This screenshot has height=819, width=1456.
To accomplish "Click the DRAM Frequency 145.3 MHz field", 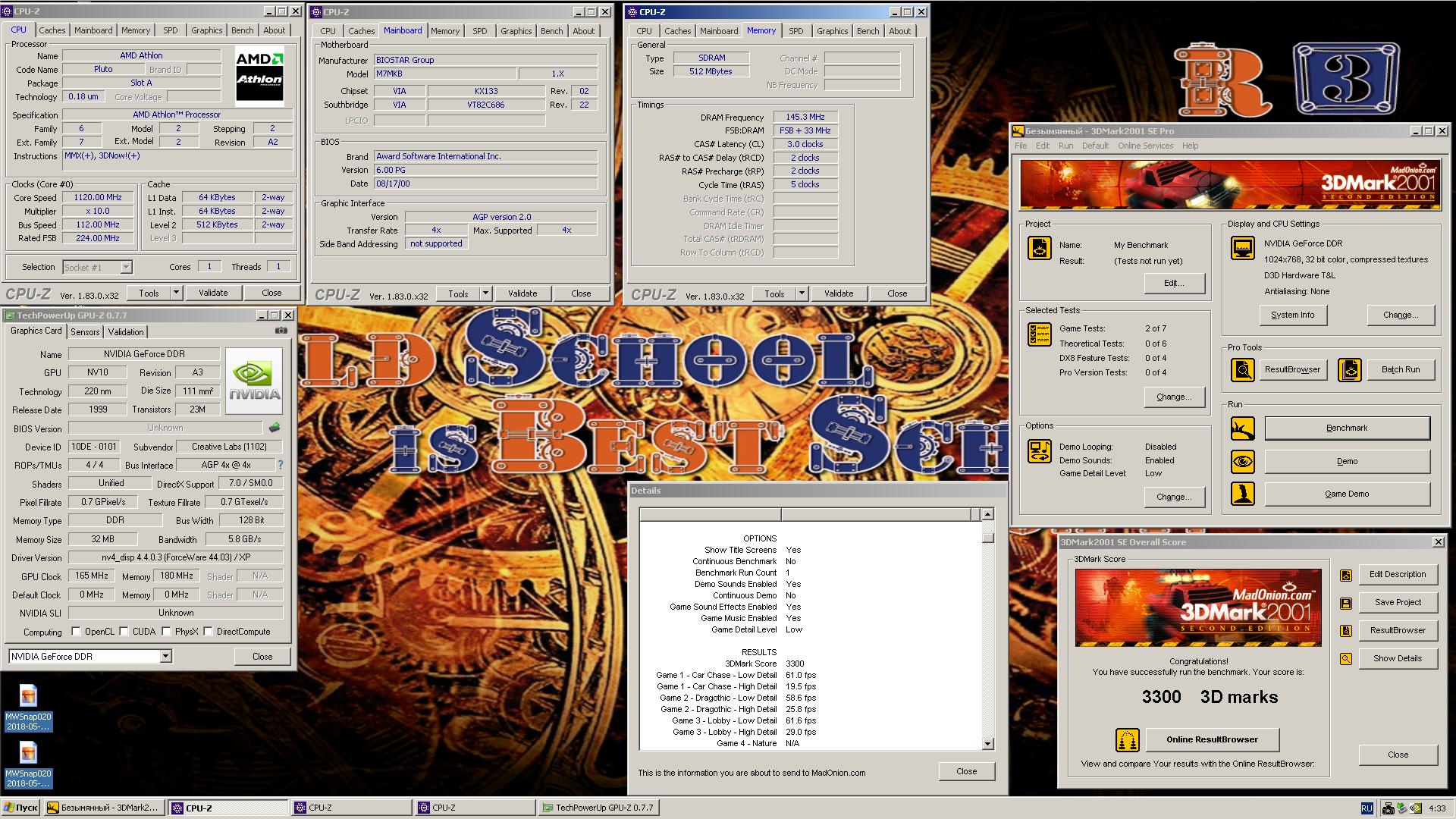I will click(x=805, y=117).
